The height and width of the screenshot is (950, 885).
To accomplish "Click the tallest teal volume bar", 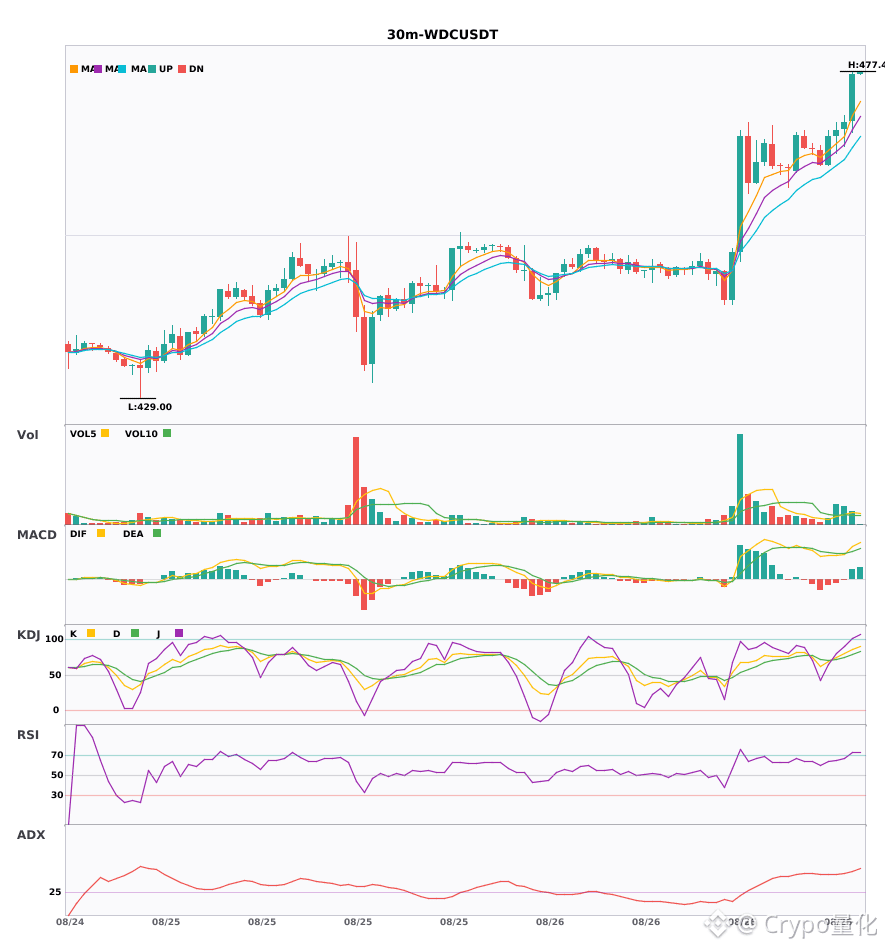I will coord(740,479).
